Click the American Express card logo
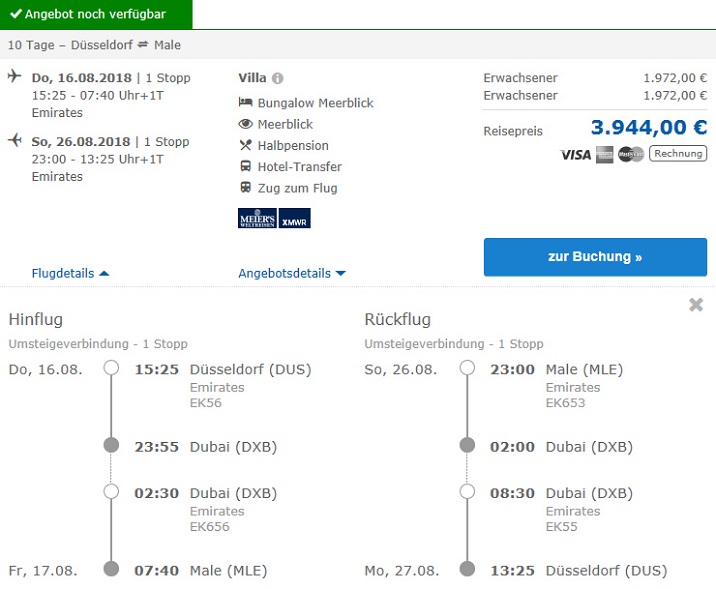 pyautogui.click(x=604, y=154)
